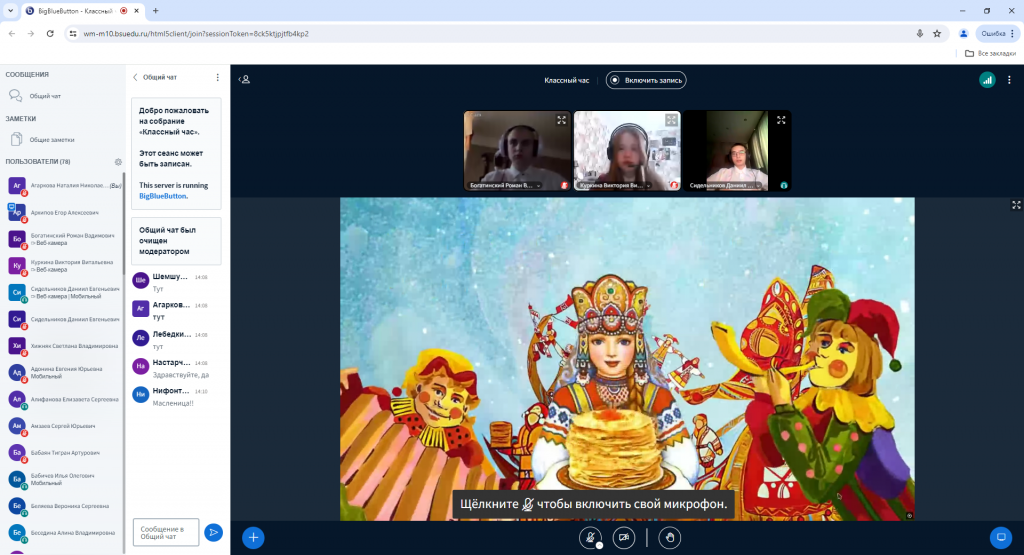Click users list scrollbar
Viewport: 1024px width, 555px height.
point(123,223)
